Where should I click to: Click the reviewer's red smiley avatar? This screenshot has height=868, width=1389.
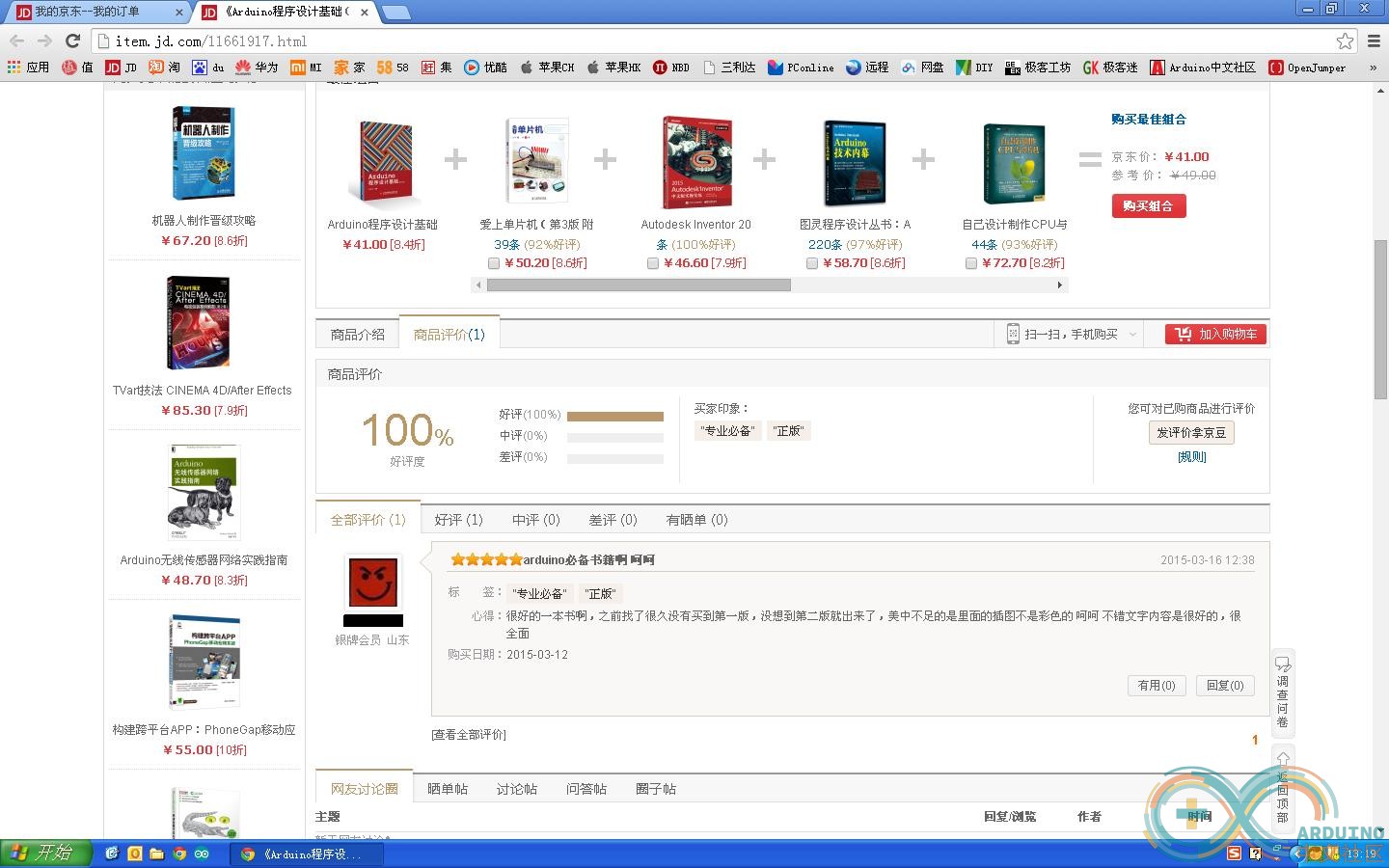point(372,582)
